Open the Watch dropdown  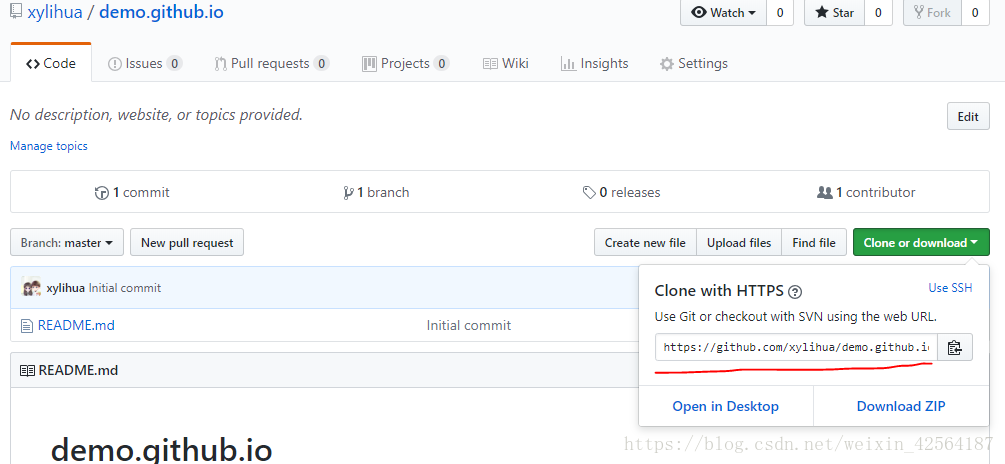pos(724,12)
